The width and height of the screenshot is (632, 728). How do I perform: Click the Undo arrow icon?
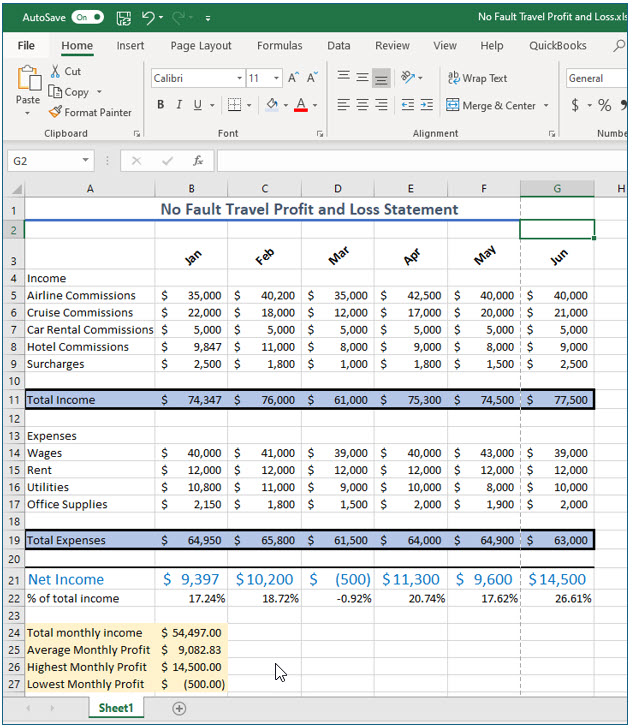click(148, 18)
